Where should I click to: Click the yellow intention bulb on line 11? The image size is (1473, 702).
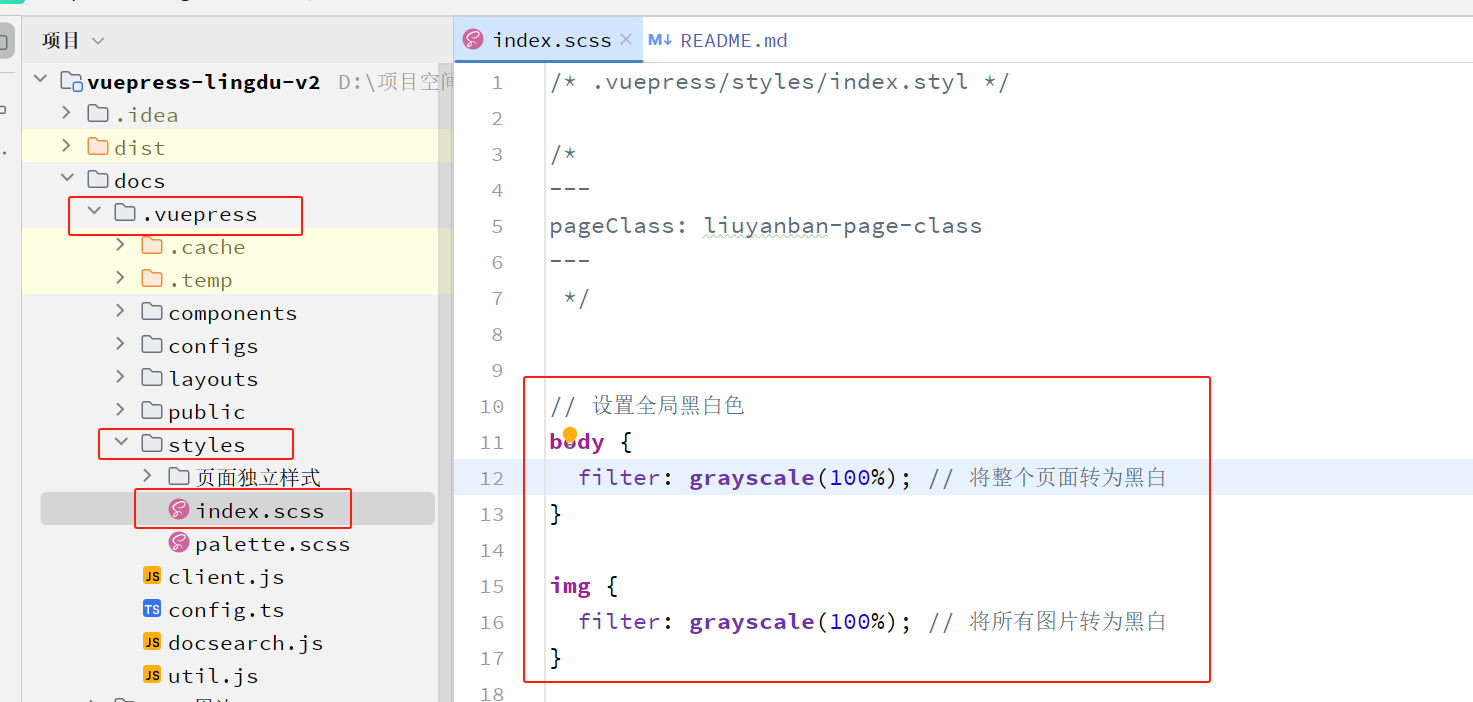click(570, 435)
